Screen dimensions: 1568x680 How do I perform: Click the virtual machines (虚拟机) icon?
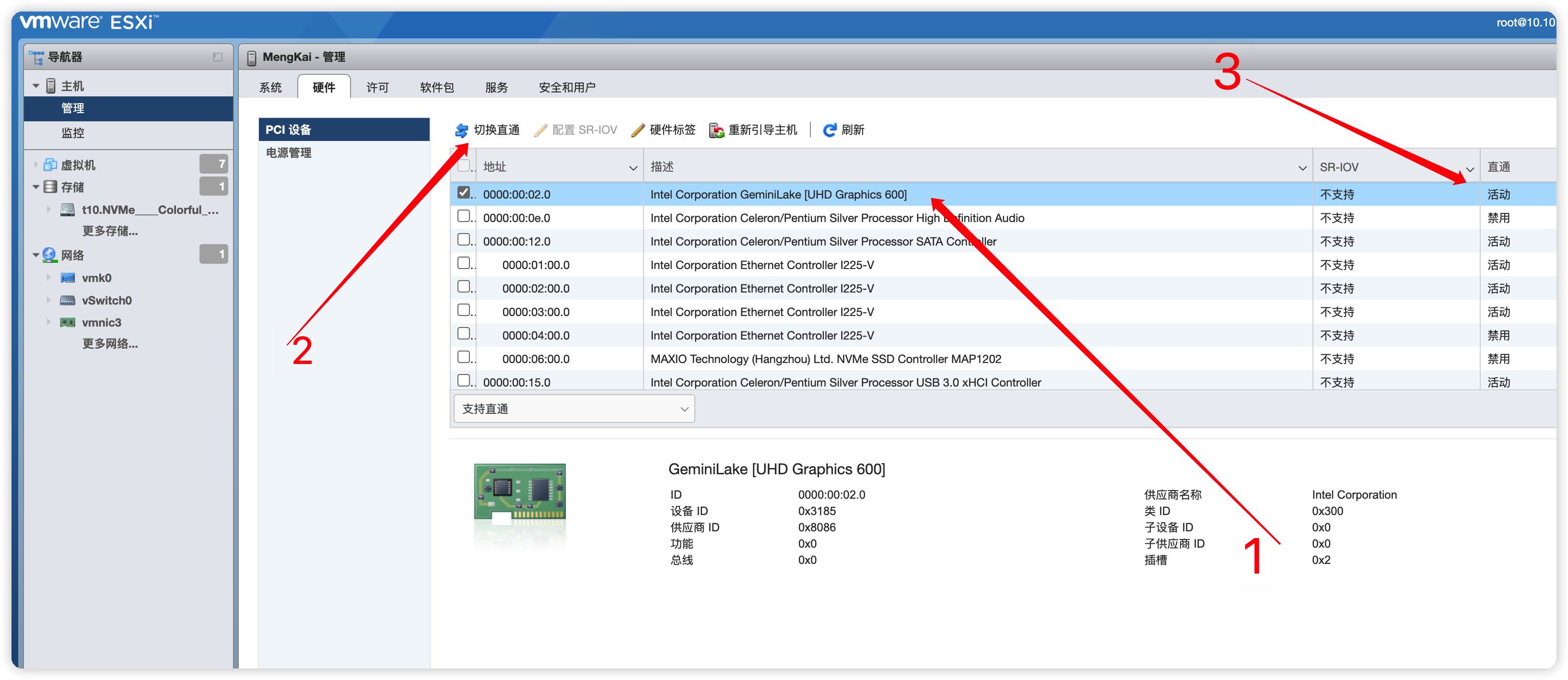(x=50, y=165)
